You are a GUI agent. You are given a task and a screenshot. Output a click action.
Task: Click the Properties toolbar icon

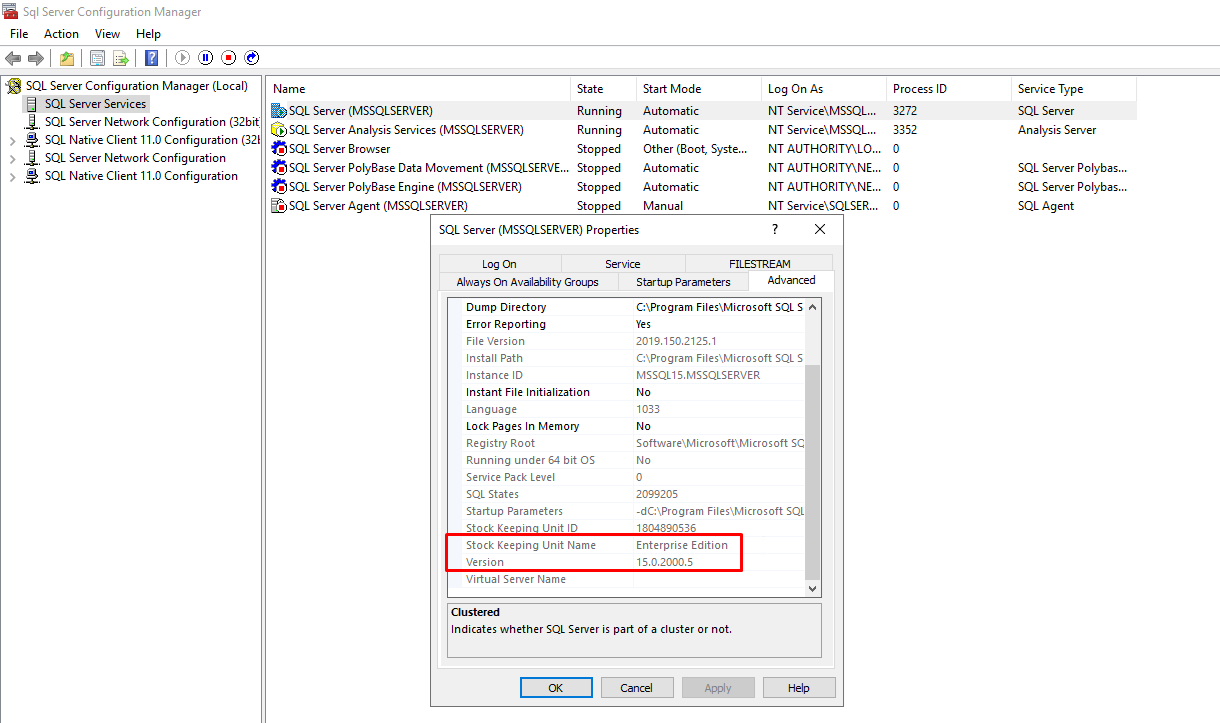[x=97, y=58]
